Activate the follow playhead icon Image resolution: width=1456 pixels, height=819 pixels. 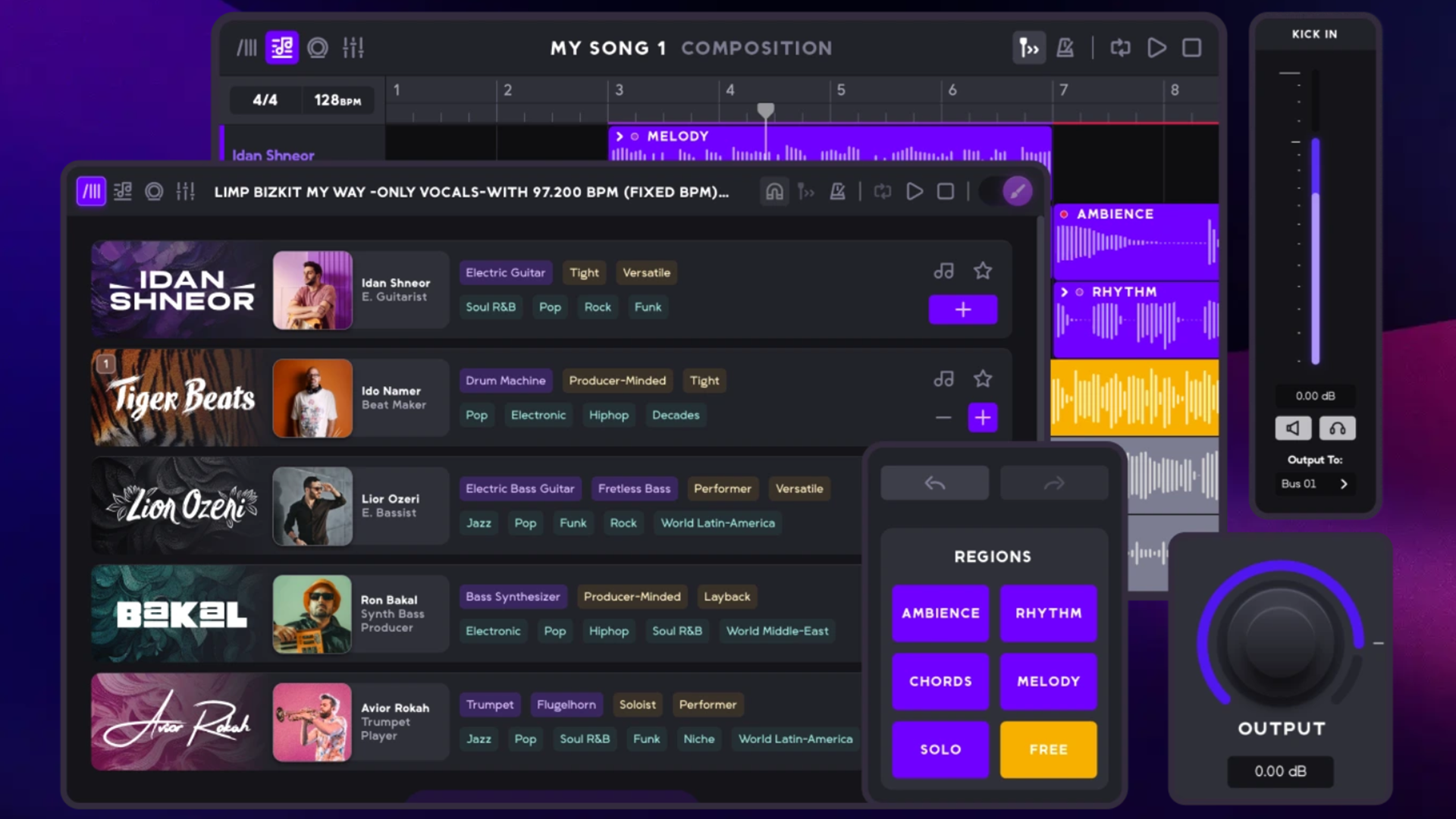pyautogui.click(x=1028, y=47)
